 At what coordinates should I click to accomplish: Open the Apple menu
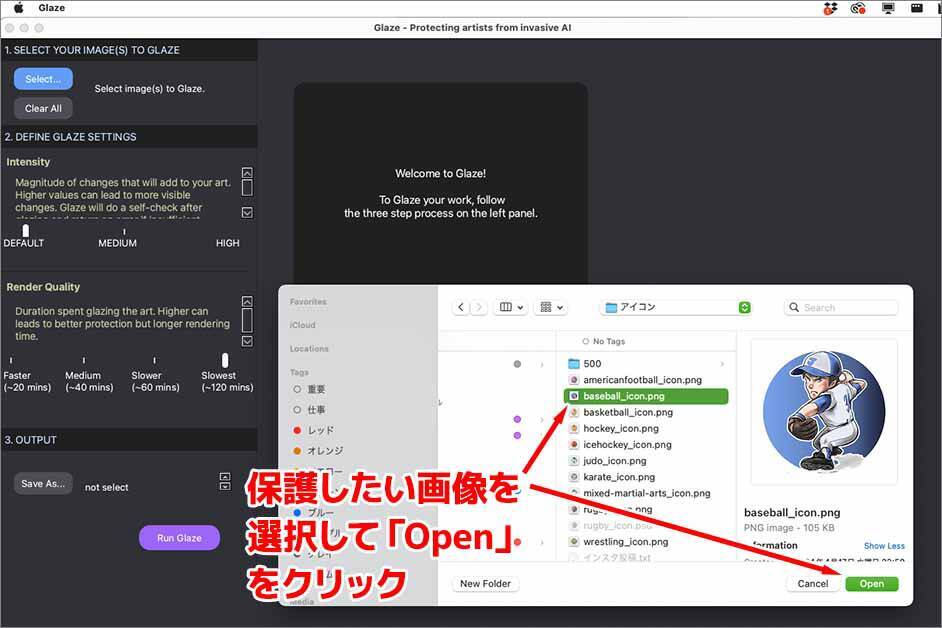(x=18, y=8)
